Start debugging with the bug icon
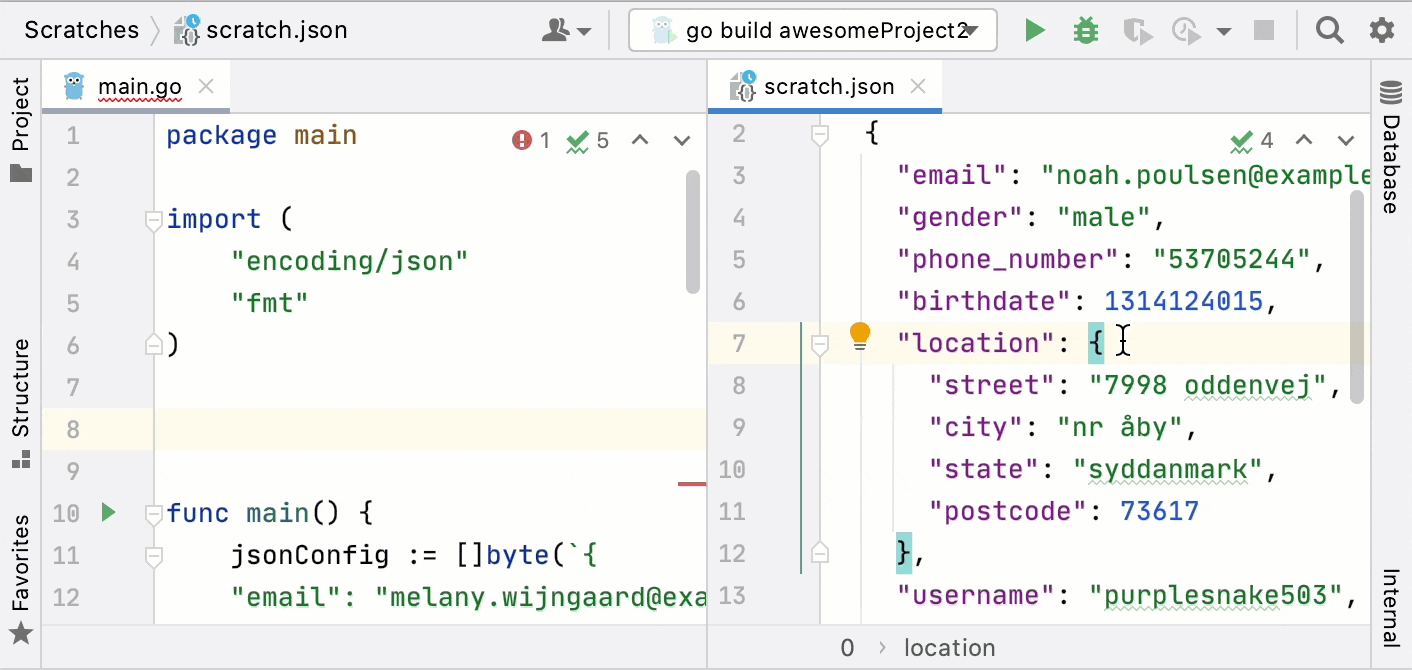 coord(1086,29)
